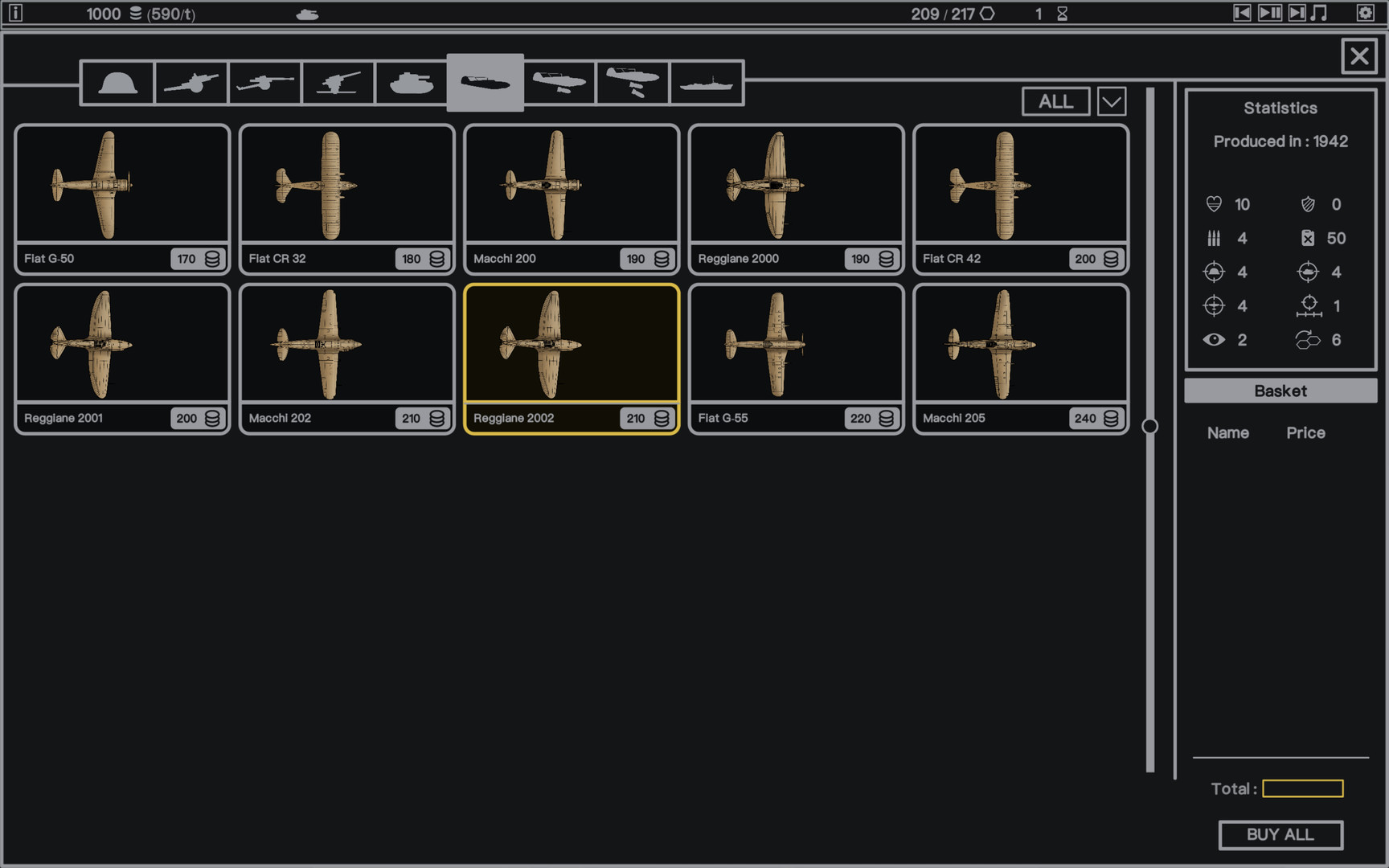Choose the Macchi 205 aircraft
Screen dimensions: 1389x868
coord(1020,358)
